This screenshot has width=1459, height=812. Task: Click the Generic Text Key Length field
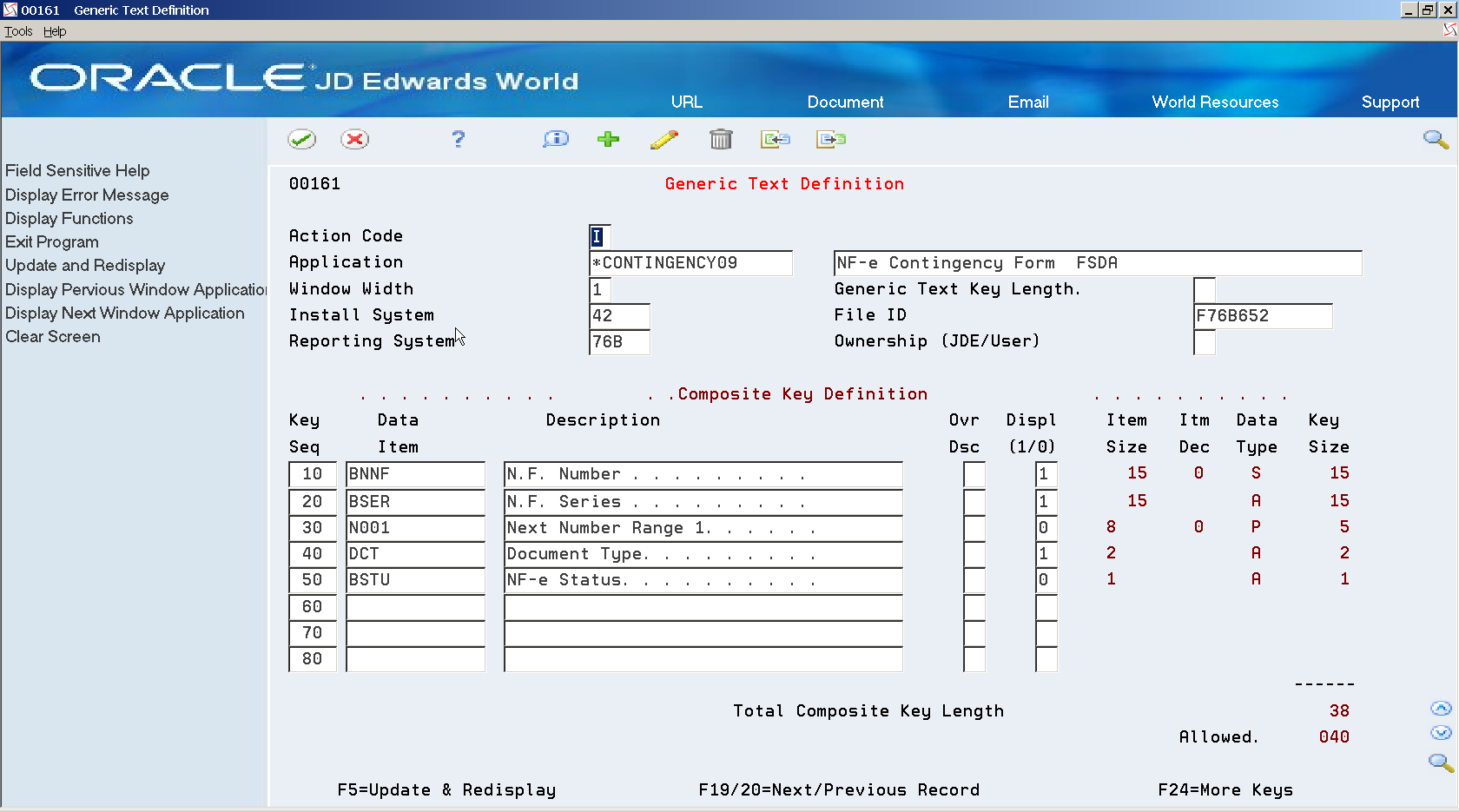[x=1205, y=289]
